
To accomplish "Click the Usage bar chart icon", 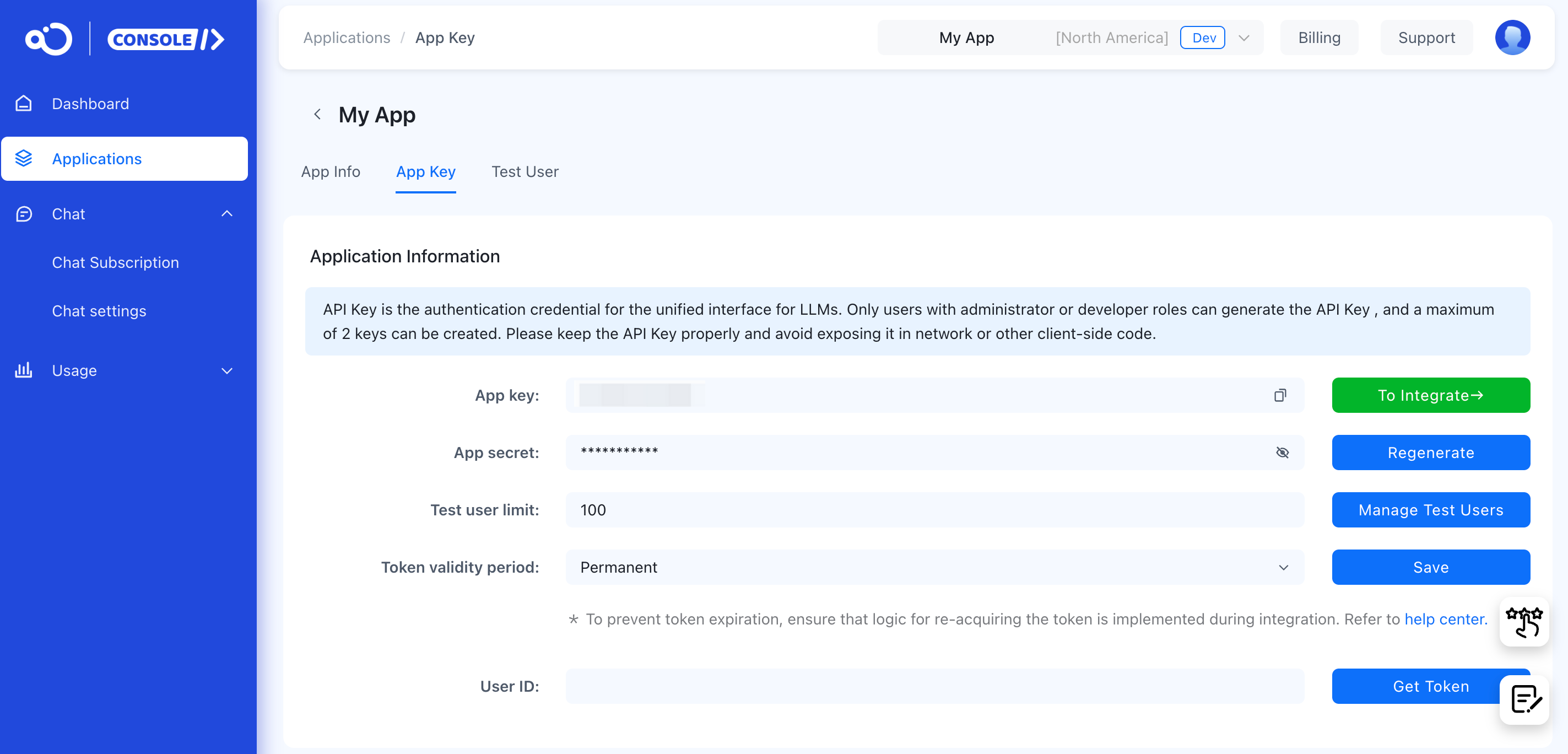I will tap(24, 370).
